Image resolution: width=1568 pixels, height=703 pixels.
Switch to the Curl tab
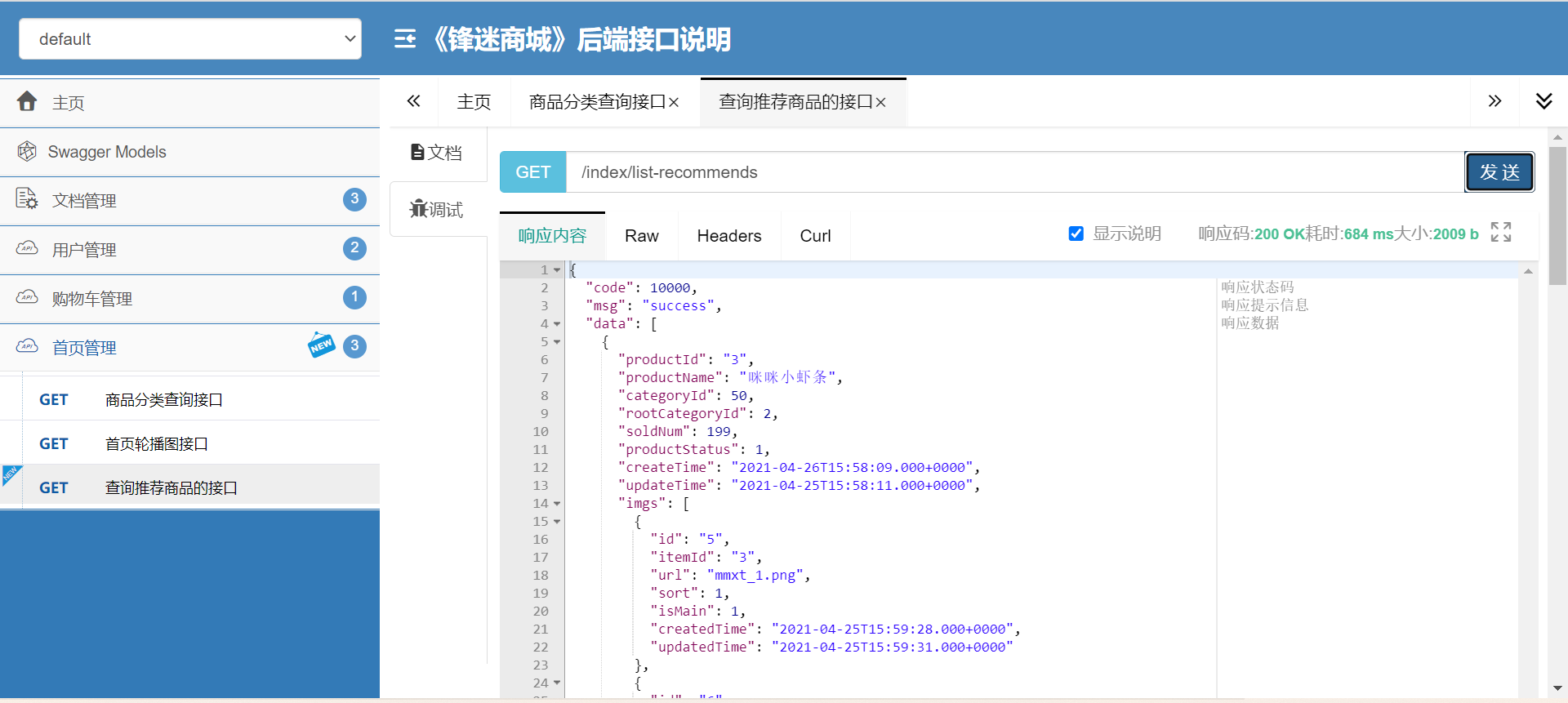815,236
